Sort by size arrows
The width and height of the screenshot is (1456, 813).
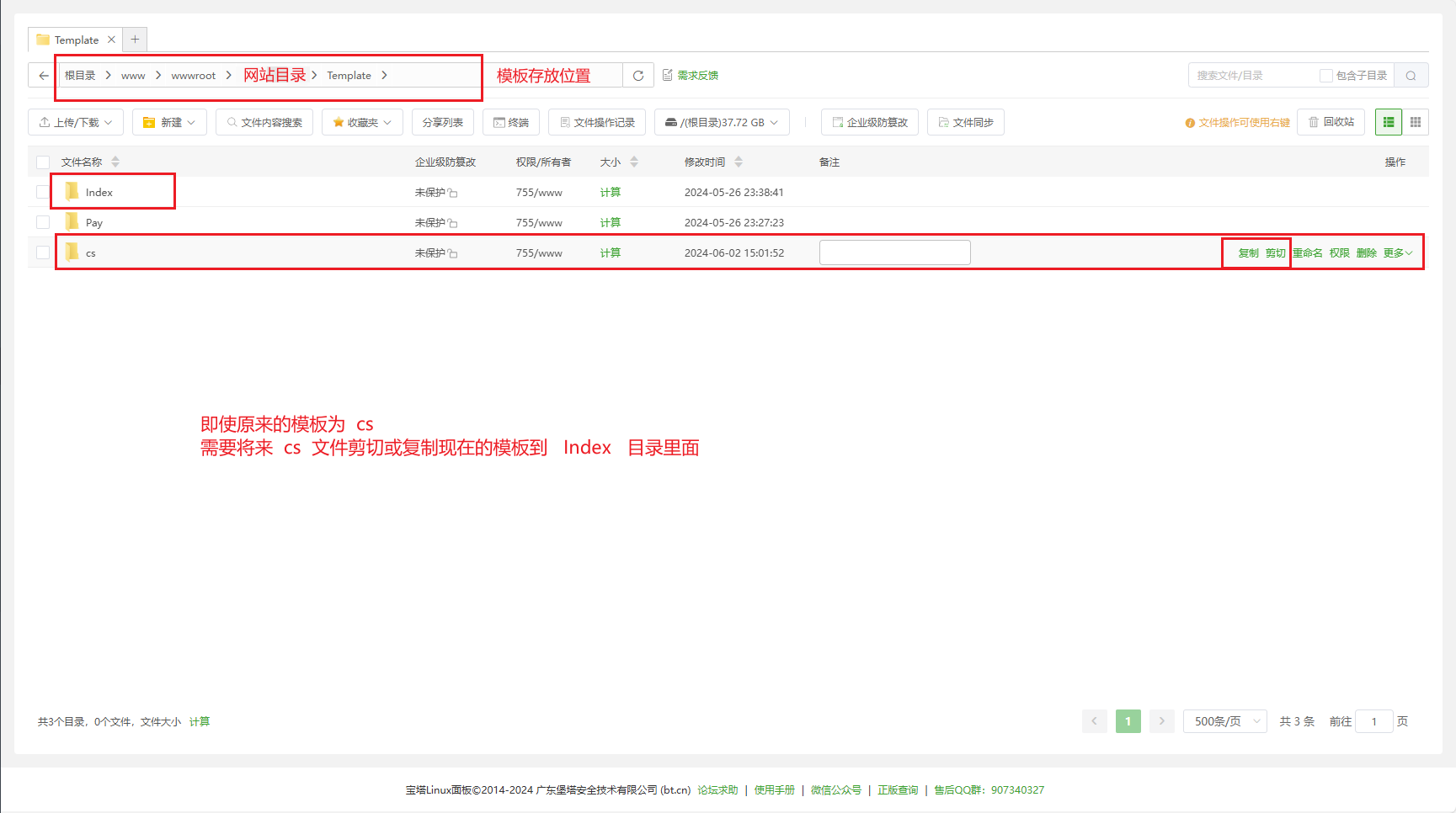(x=634, y=162)
